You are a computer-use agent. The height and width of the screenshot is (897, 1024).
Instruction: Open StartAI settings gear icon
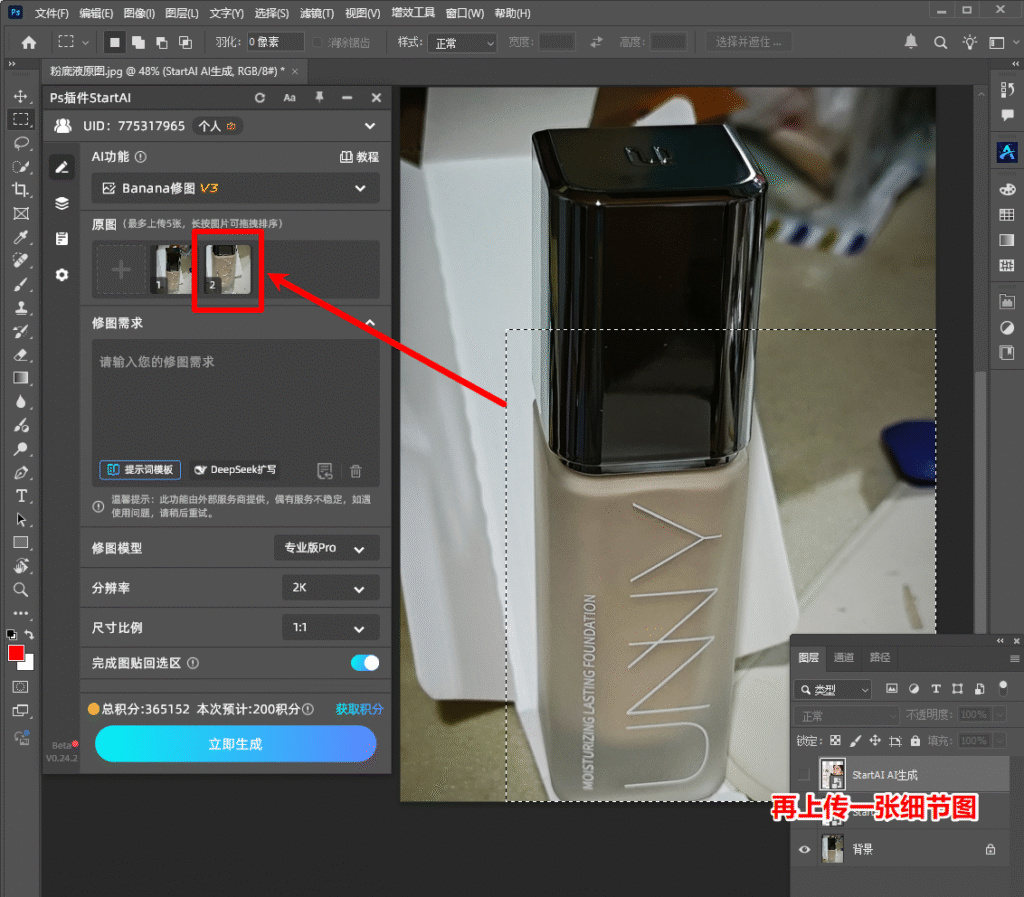pyautogui.click(x=61, y=275)
